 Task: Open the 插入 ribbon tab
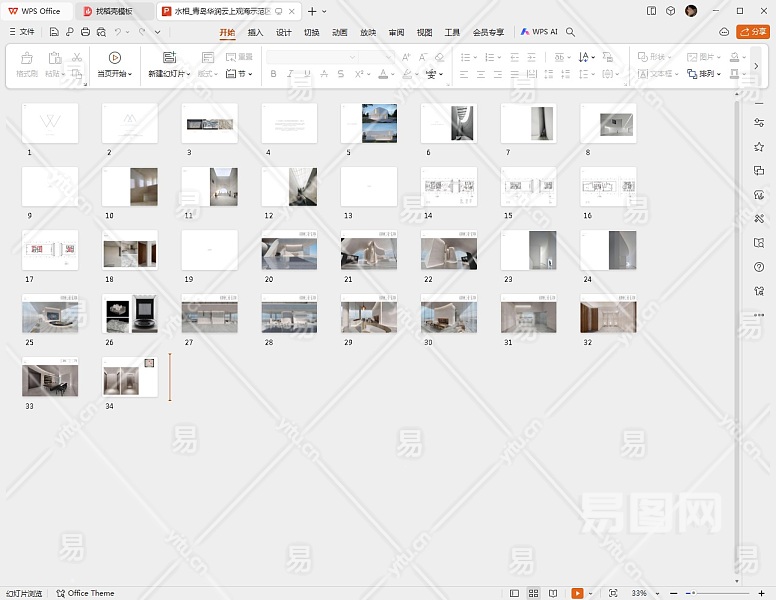pos(255,32)
